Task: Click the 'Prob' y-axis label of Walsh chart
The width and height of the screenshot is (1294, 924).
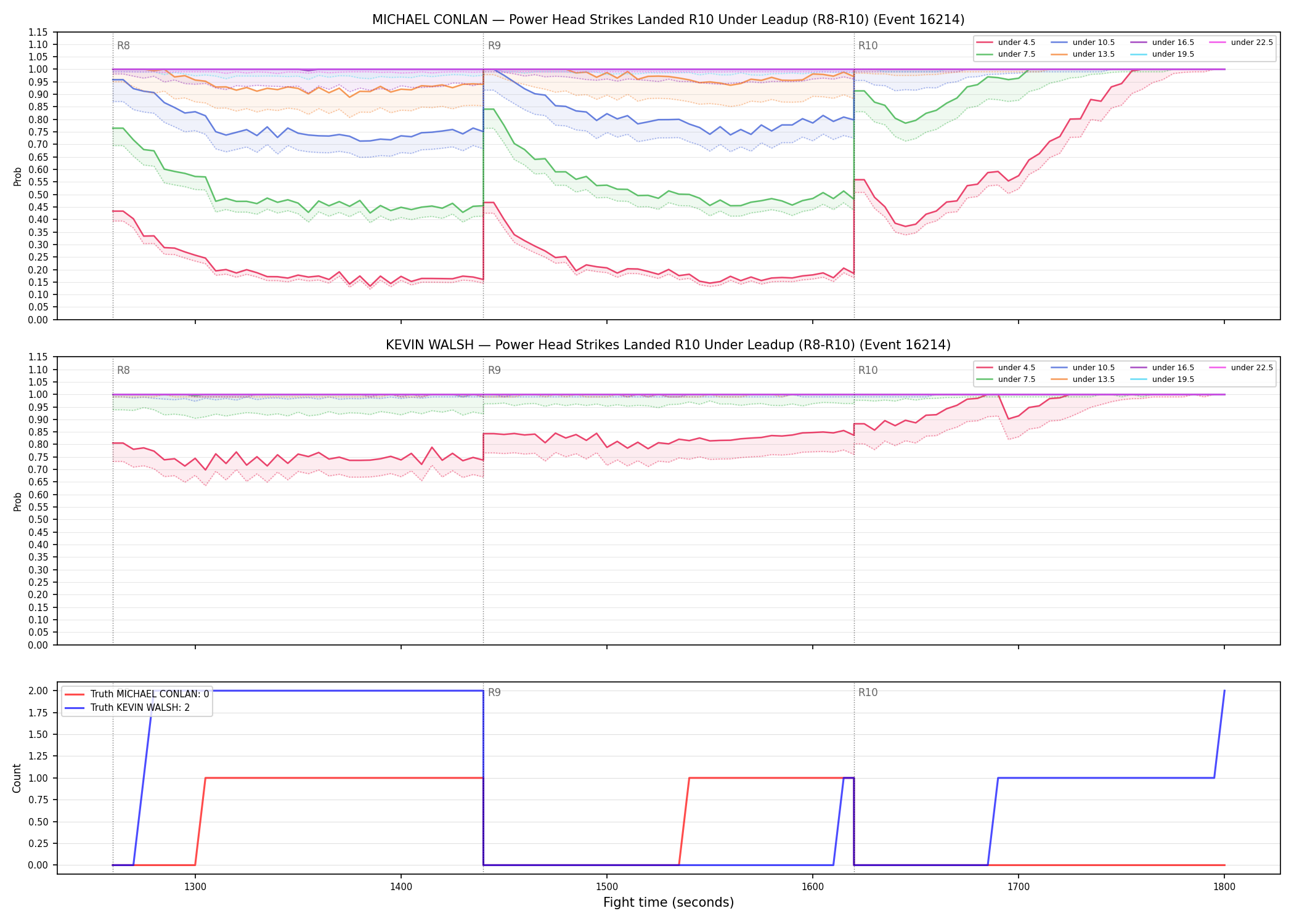Action: [17, 501]
